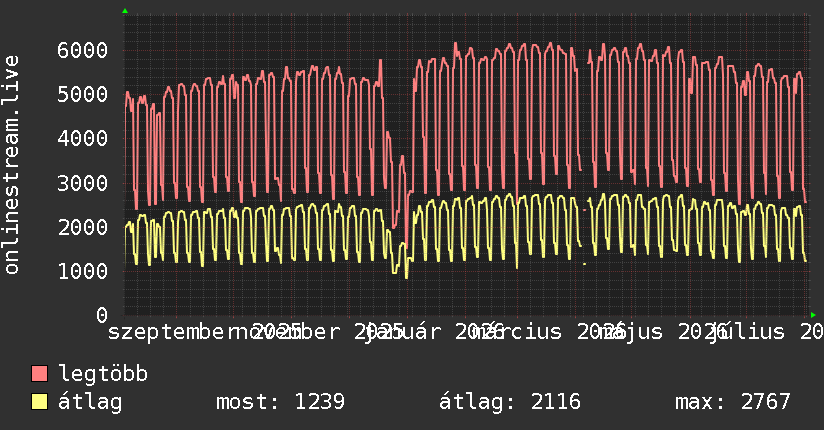Click the 6000 y-axis label
Viewport: 824px width, 430px height.
pyautogui.click(x=83, y=50)
